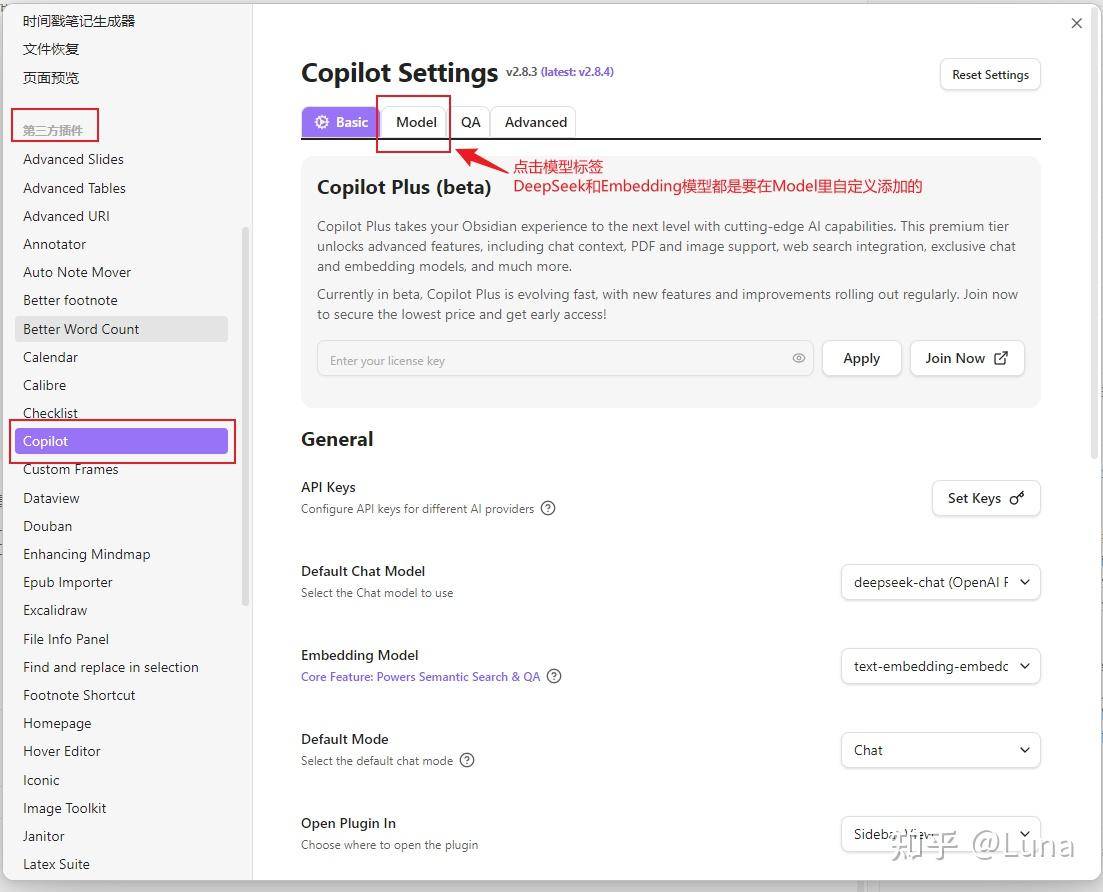This screenshot has height=892, width=1103.
Task: Open Default Mode help question icon
Action: point(467,760)
